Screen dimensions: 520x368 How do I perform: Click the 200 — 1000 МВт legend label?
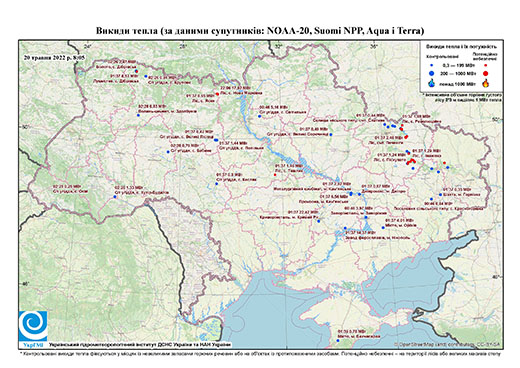click(x=457, y=73)
